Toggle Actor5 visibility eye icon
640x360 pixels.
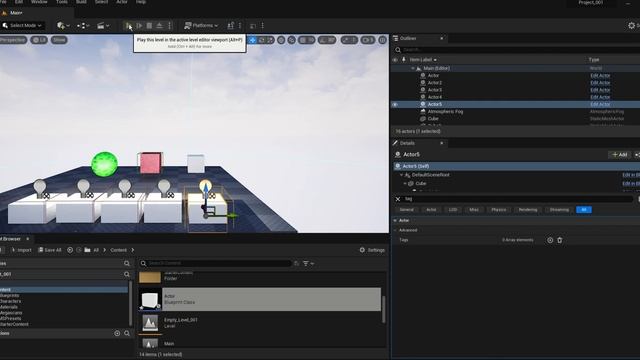click(x=395, y=104)
